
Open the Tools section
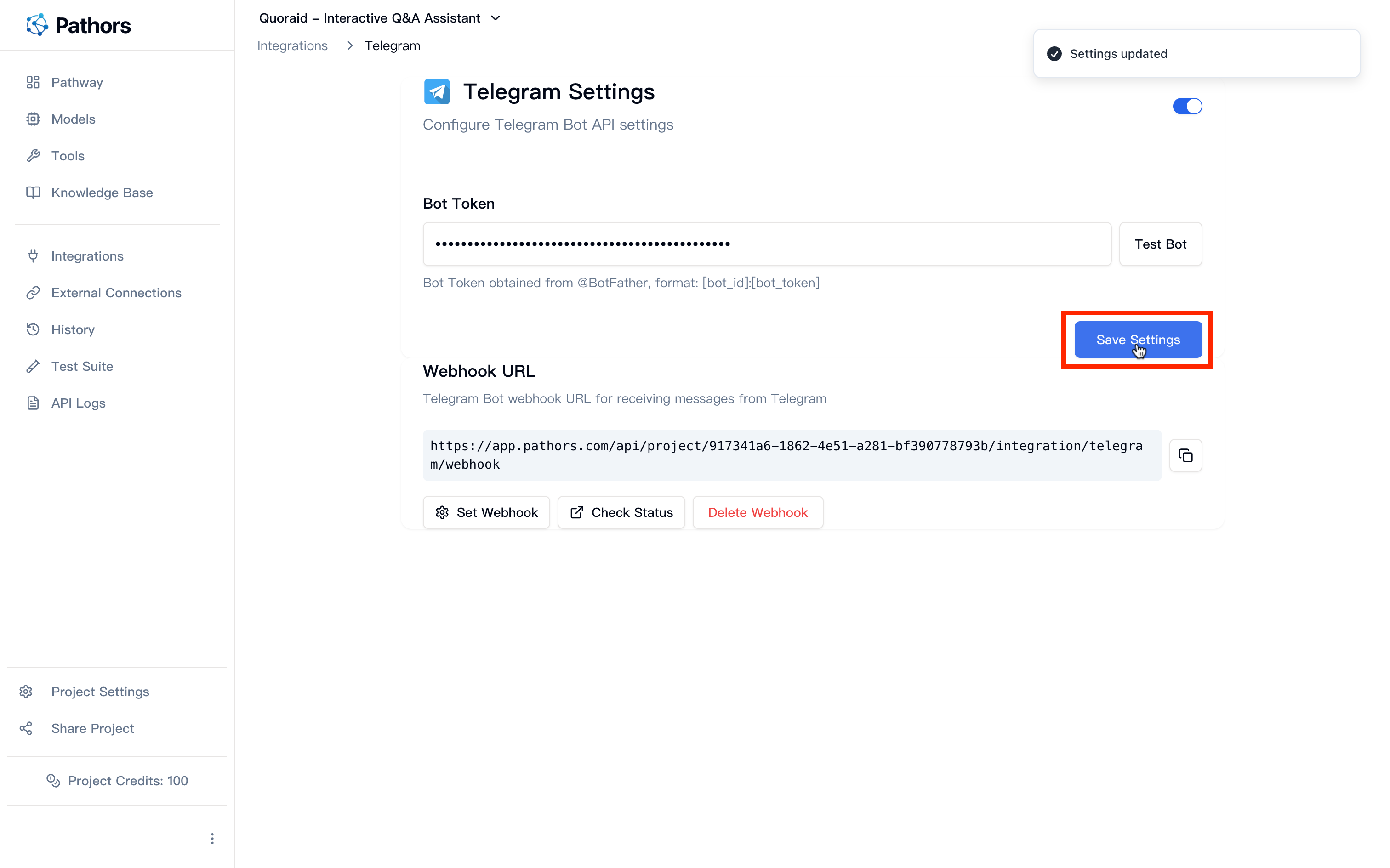[x=67, y=156]
